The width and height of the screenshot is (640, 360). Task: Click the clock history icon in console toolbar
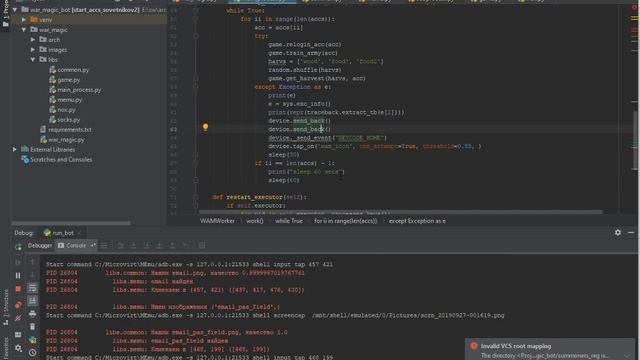(33, 353)
